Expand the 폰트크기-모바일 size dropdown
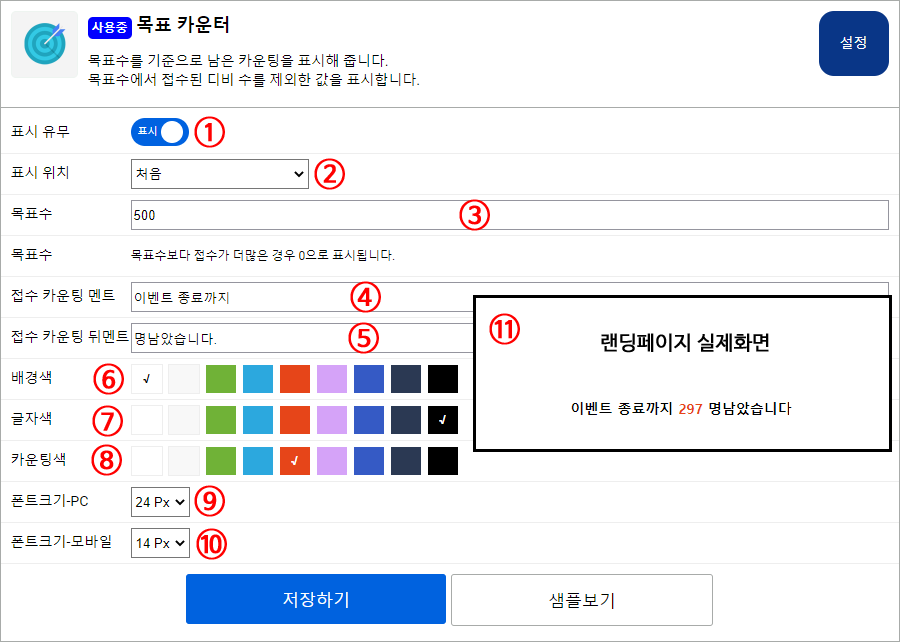 click(160, 543)
